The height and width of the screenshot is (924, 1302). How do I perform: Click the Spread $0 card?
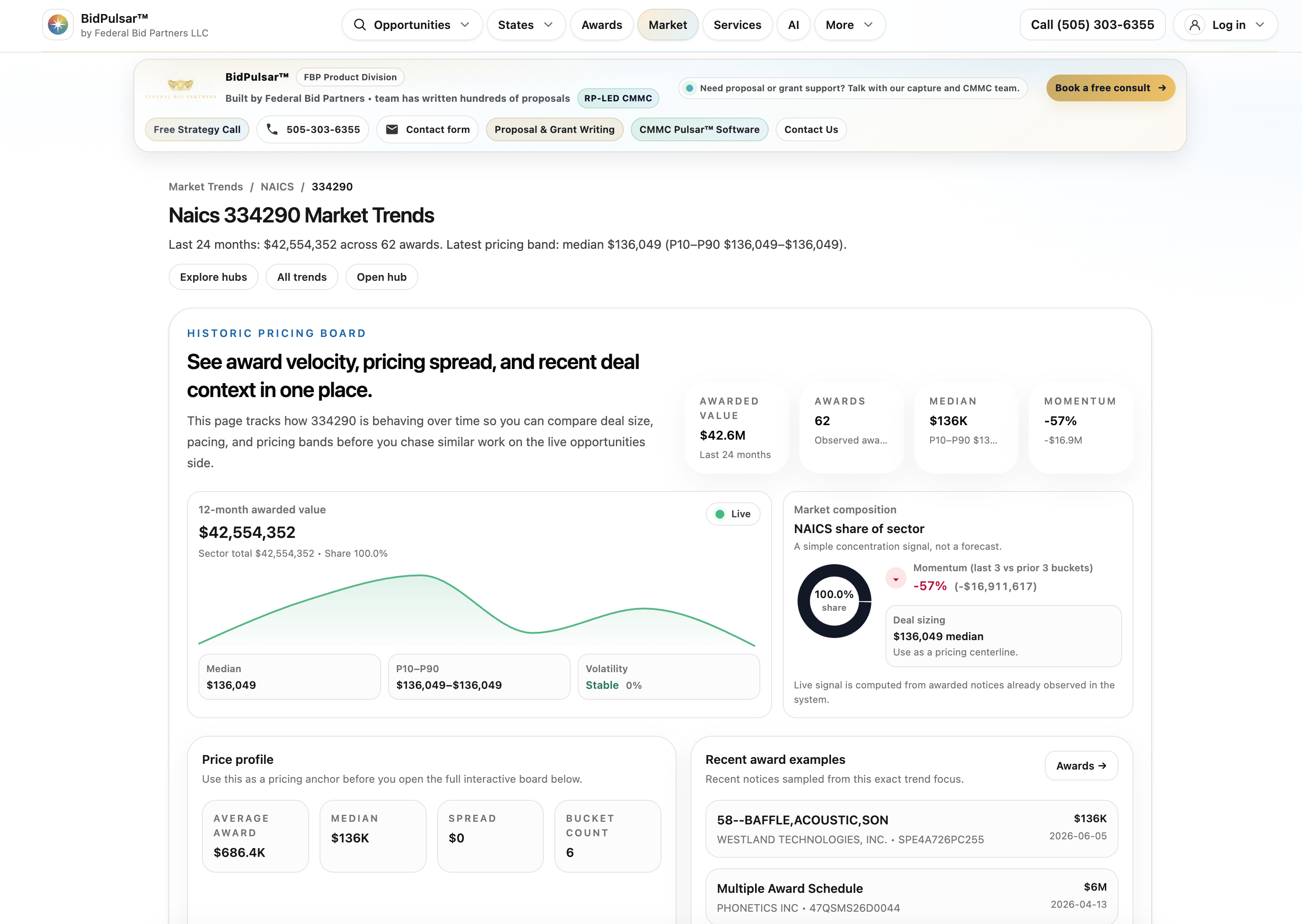pos(490,836)
